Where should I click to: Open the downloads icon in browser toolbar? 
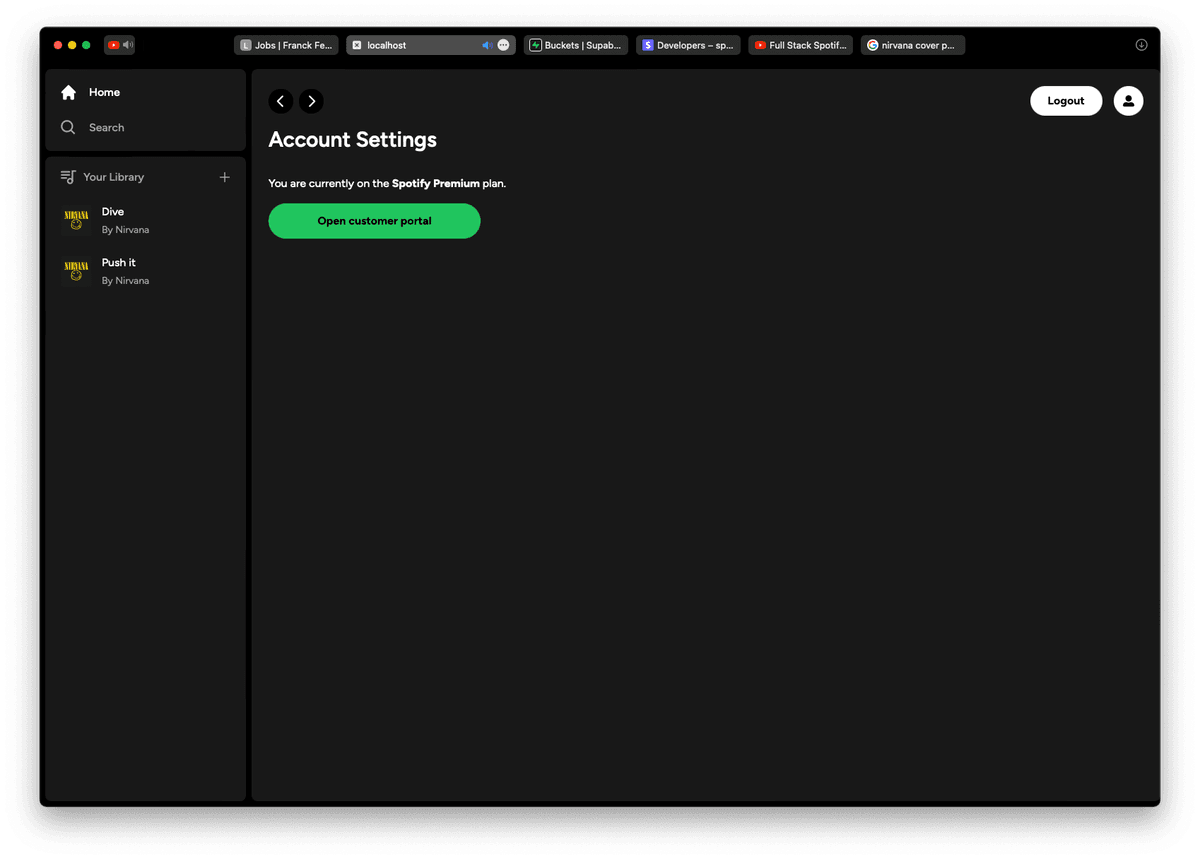click(1141, 45)
